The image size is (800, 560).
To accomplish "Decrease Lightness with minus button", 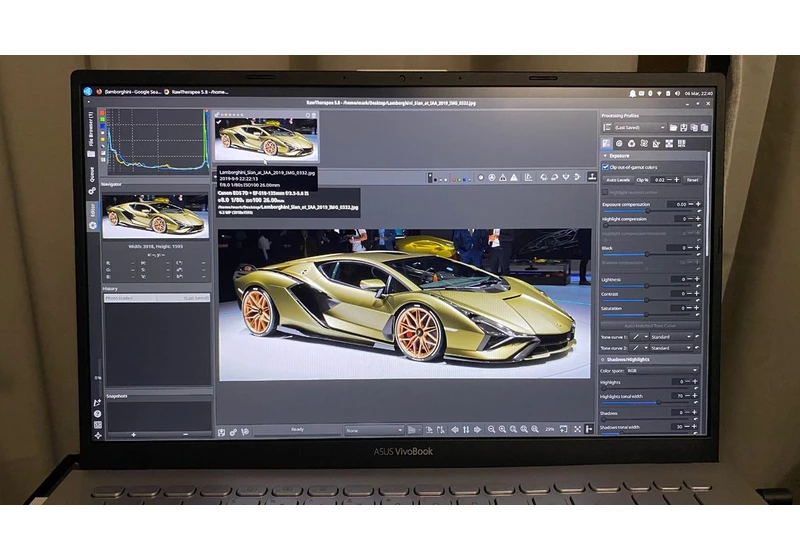I will pyautogui.click(x=690, y=279).
